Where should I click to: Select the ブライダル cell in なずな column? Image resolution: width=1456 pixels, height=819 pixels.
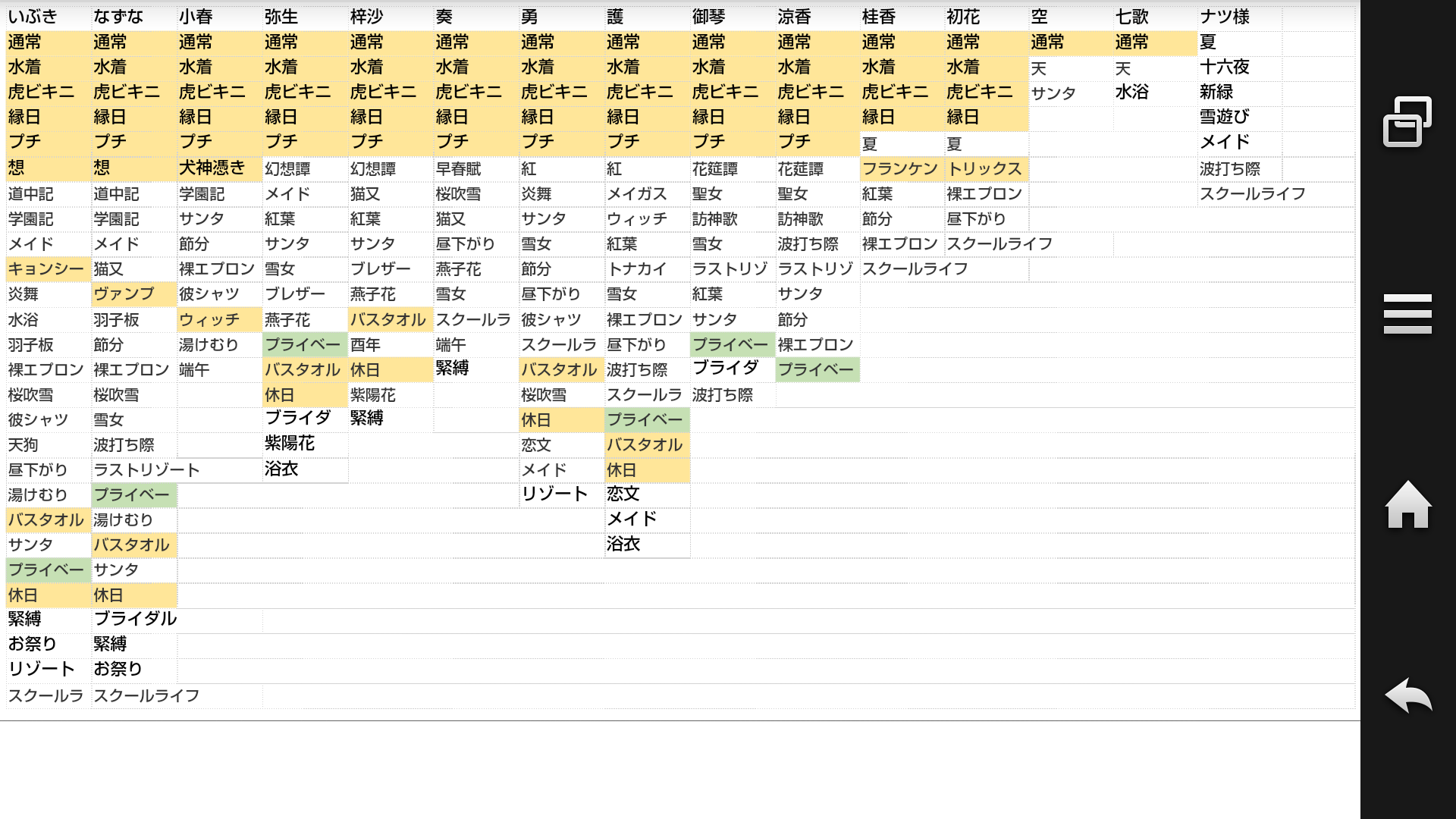(135, 619)
